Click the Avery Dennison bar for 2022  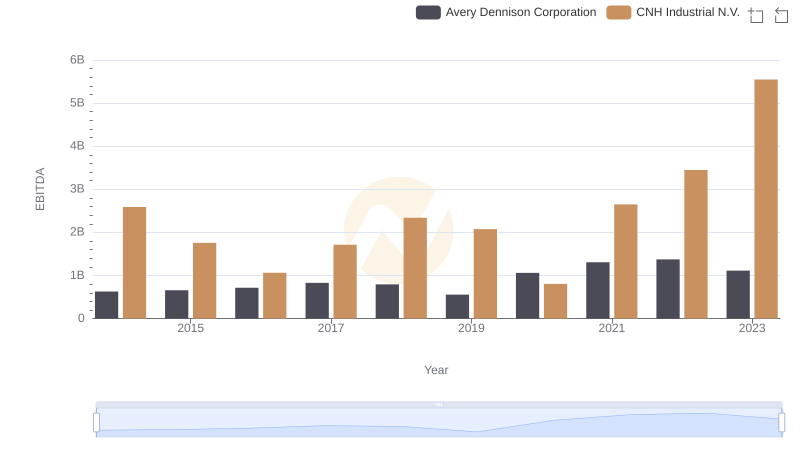click(x=668, y=289)
